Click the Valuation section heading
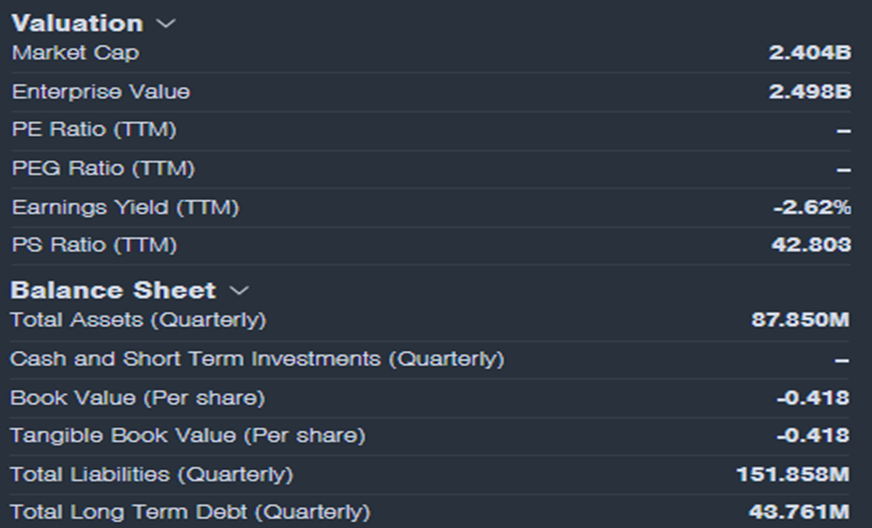 click(77, 23)
